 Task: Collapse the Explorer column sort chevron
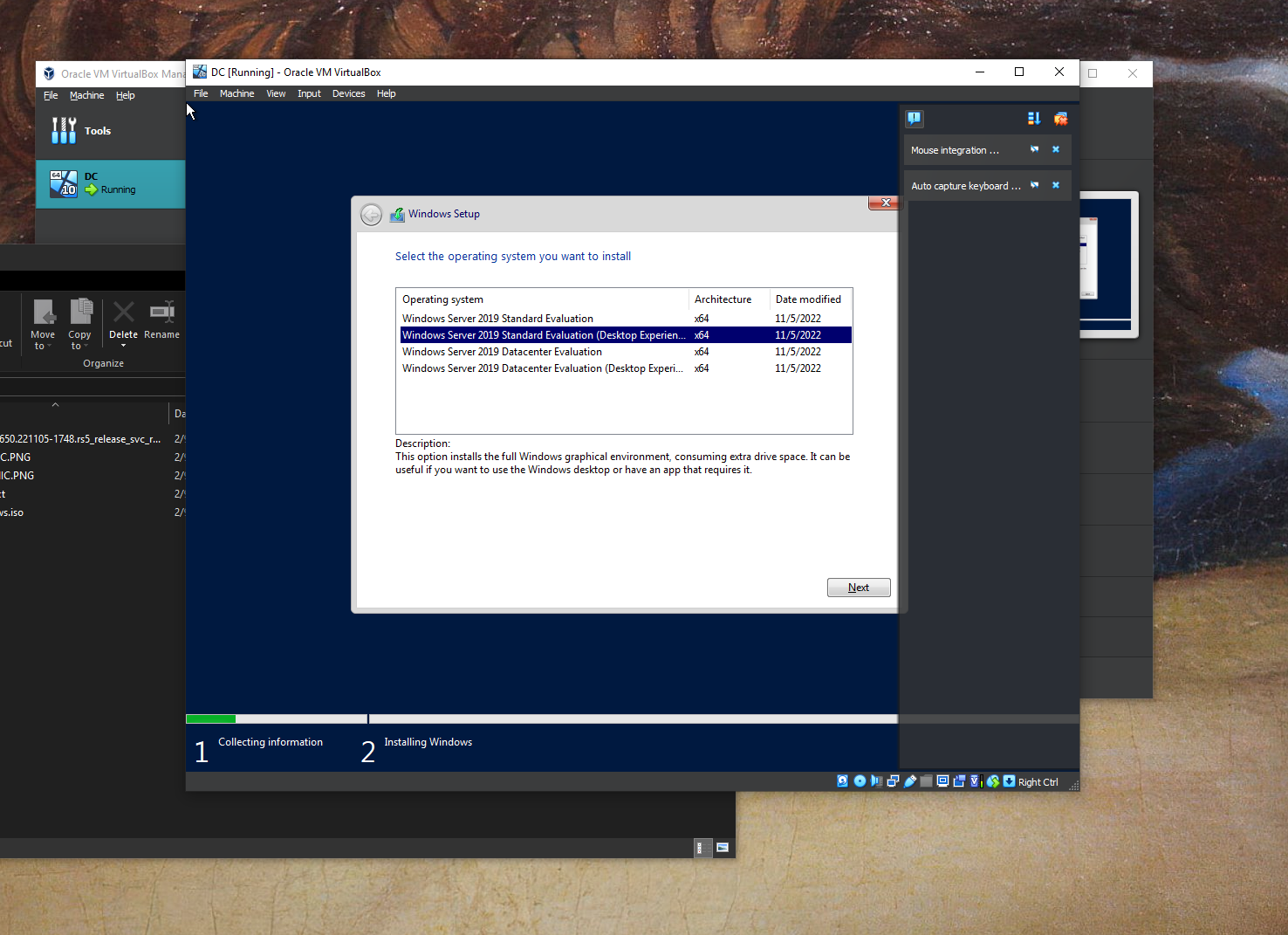(55, 404)
